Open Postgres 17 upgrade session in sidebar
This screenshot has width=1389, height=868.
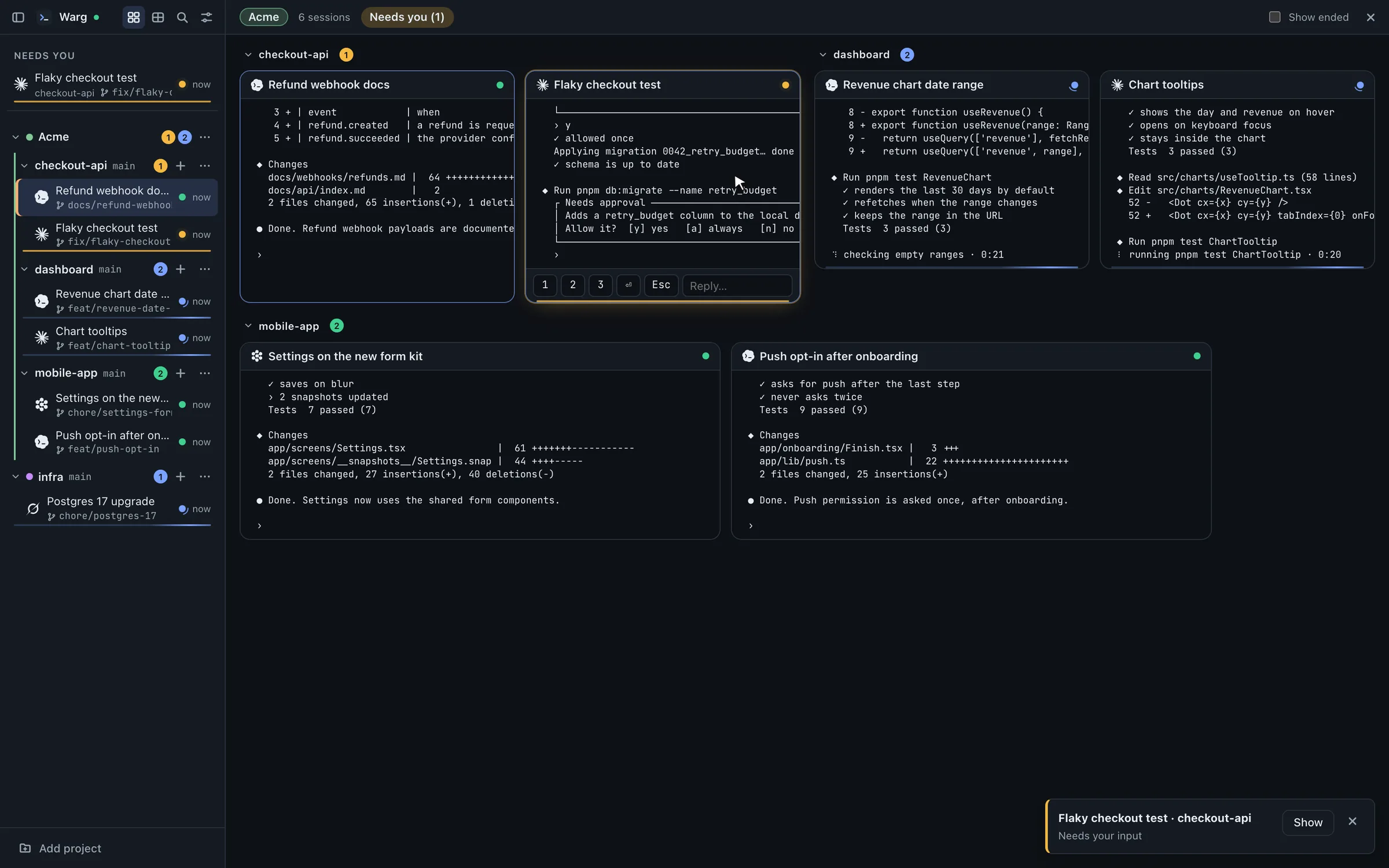(x=112, y=509)
